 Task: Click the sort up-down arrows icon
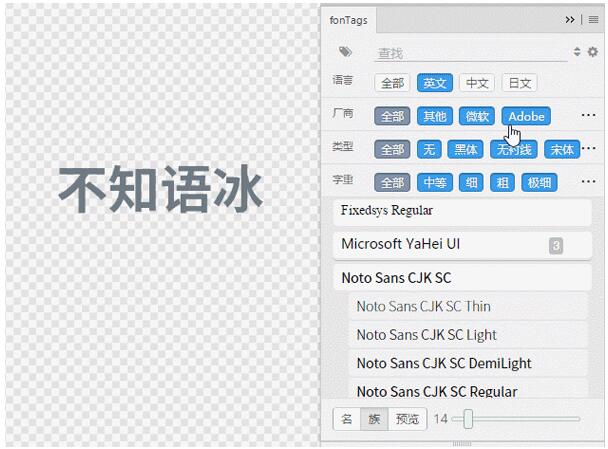click(x=577, y=52)
